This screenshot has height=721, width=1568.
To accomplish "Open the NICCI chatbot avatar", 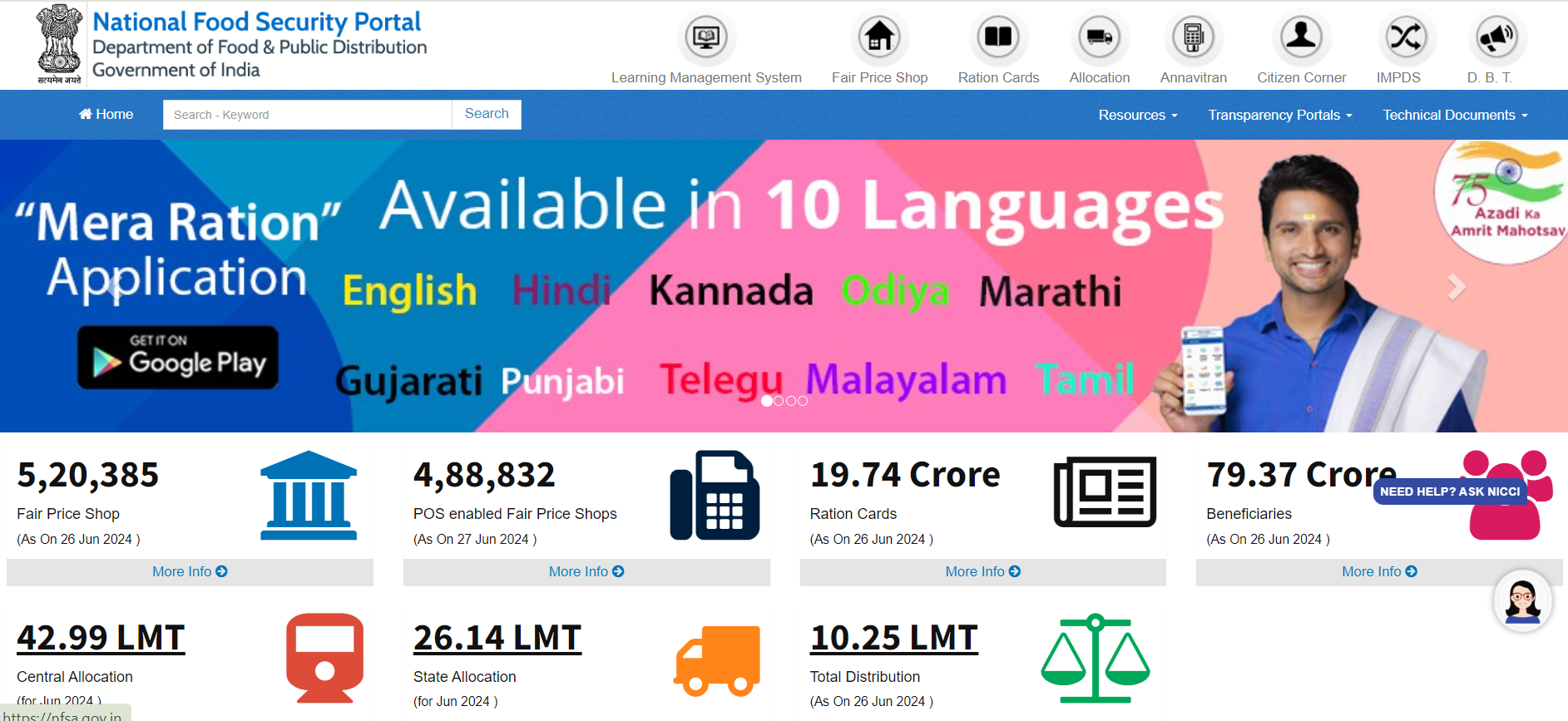I will tap(1522, 600).
